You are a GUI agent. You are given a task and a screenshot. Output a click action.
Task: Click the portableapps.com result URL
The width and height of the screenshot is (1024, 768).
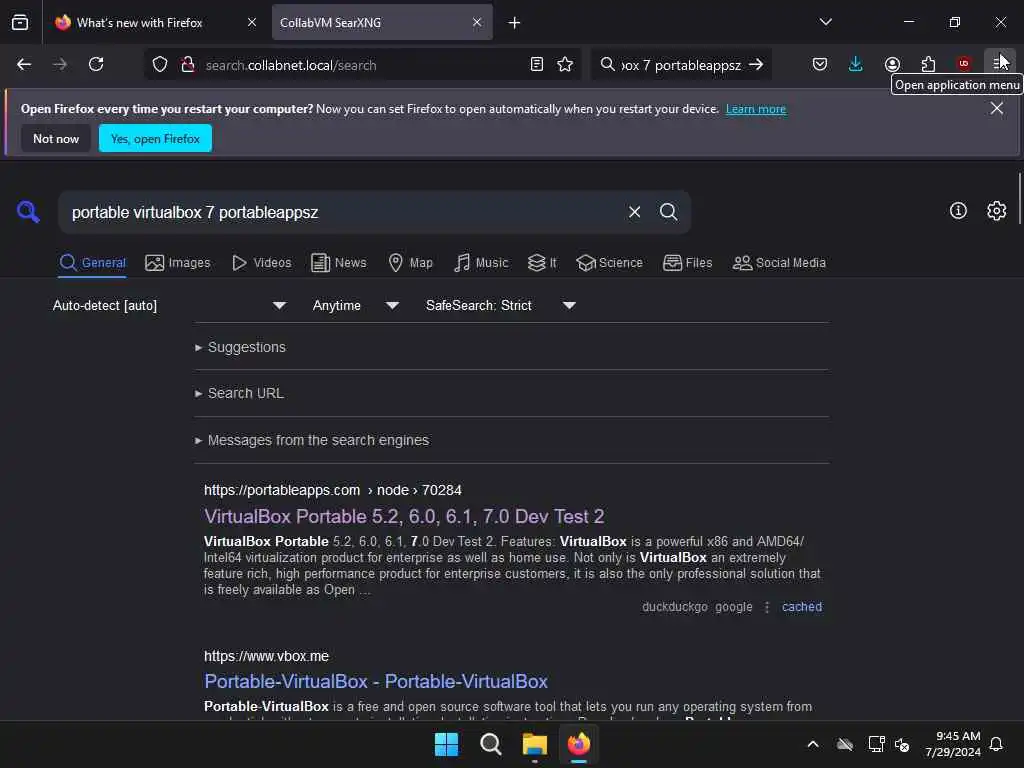(332, 490)
